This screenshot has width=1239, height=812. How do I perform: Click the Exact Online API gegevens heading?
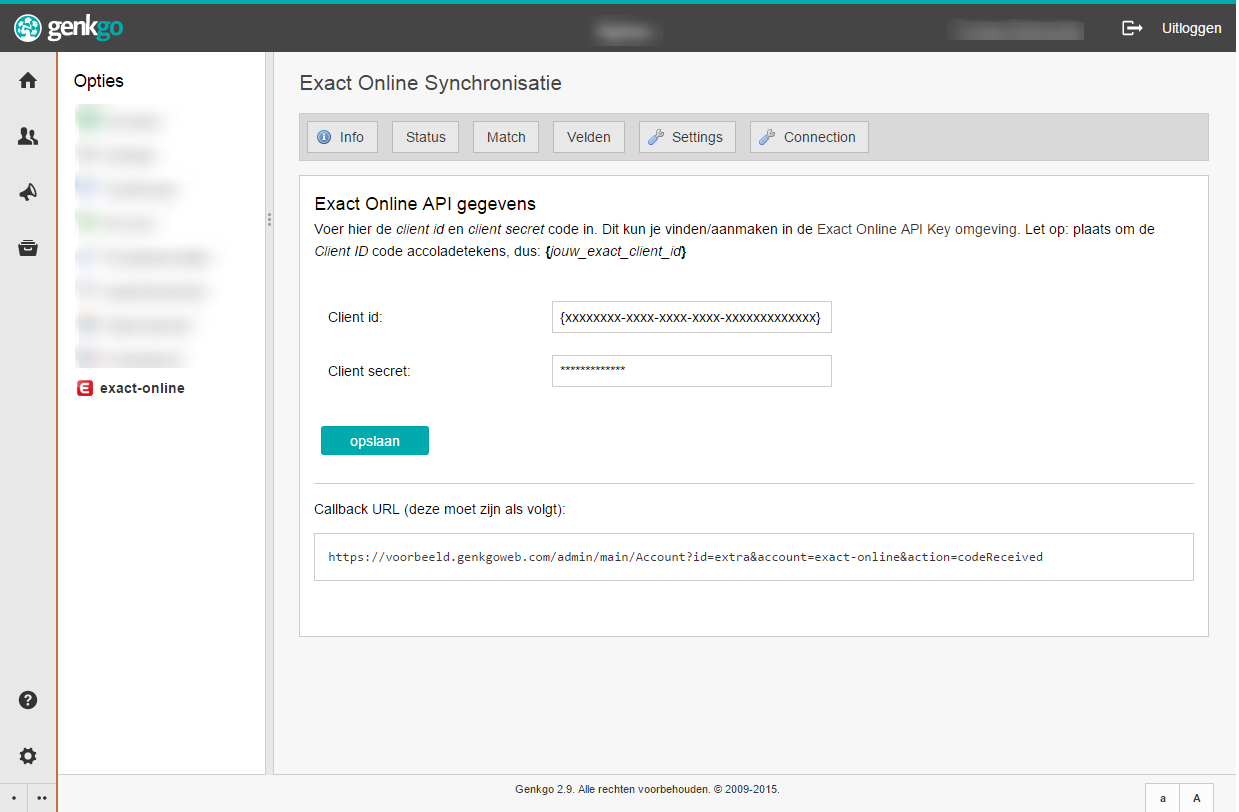[x=425, y=204]
